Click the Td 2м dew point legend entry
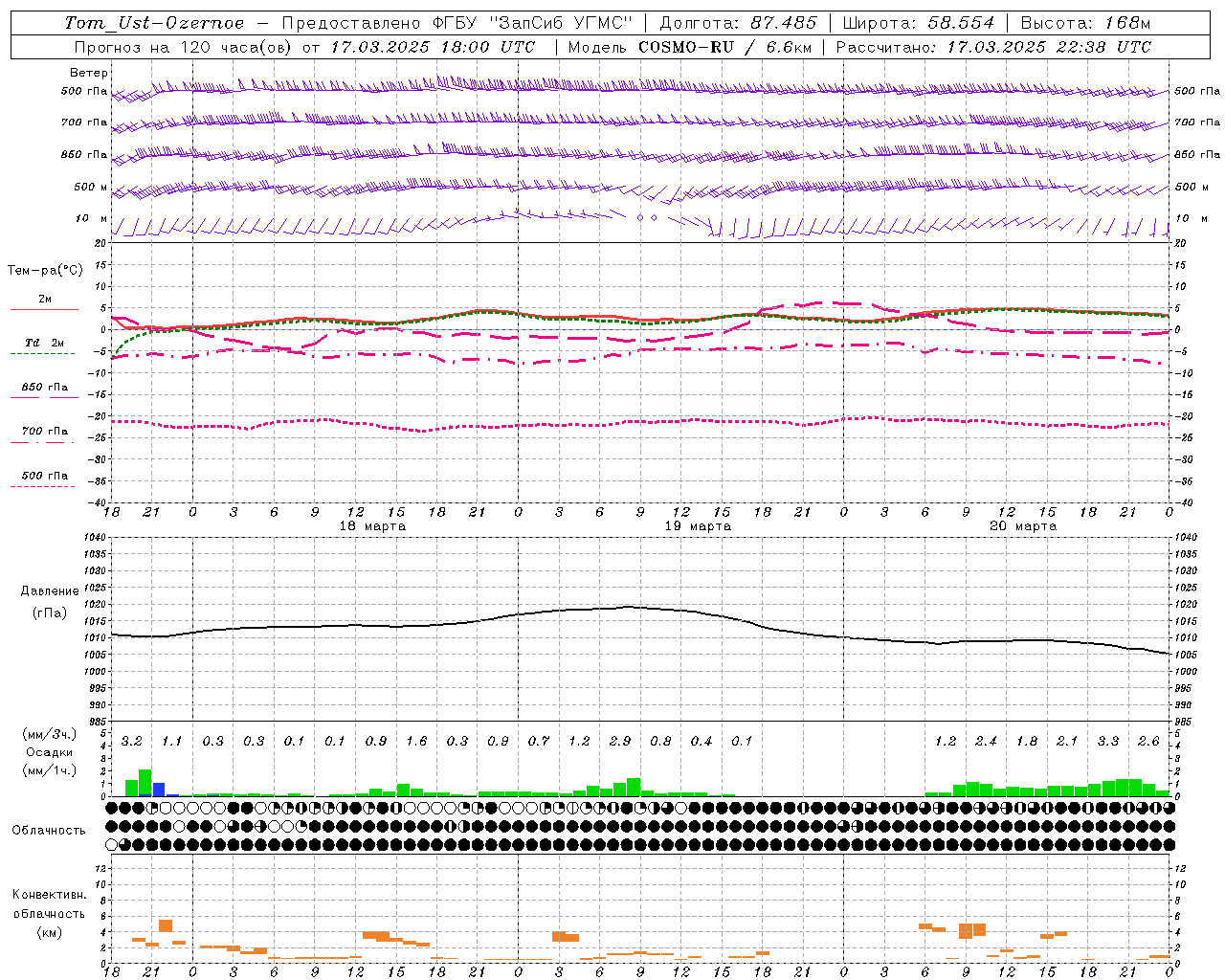Image resolution: width=1225 pixels, height=980 pixels. point(44,343)
